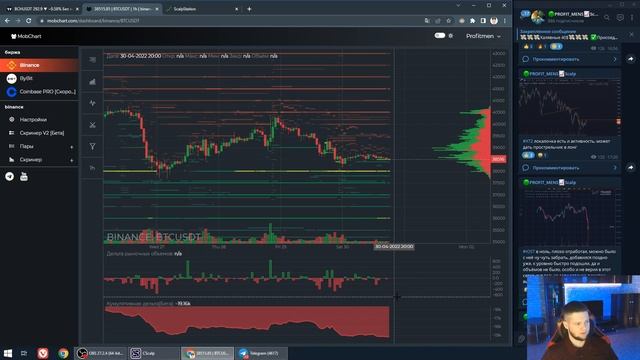Share the first Telegram post via arrow
The height and width of the screenshot is (360, 640).
(631, 59)
